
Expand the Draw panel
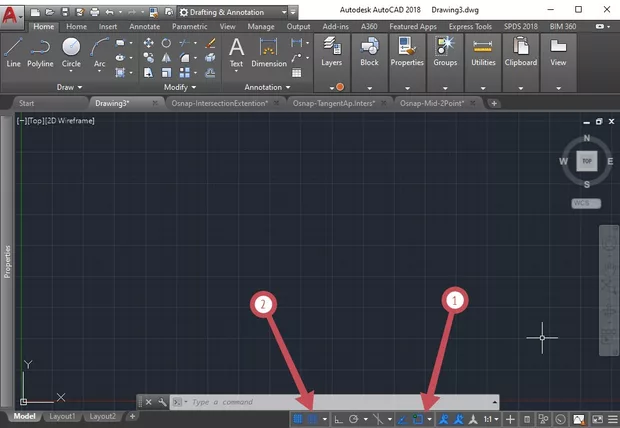[69, 87]
